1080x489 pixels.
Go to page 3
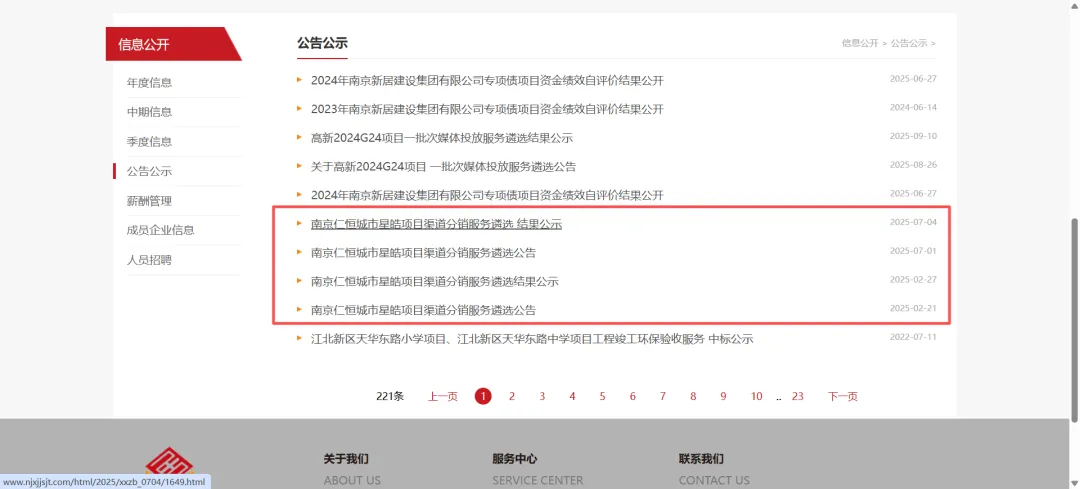click(542, 396)
